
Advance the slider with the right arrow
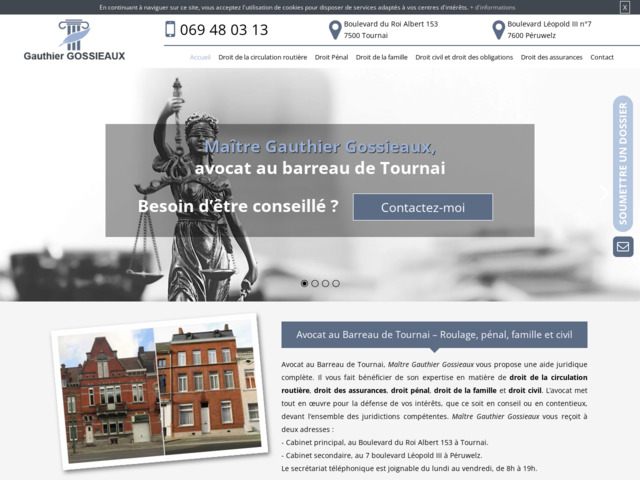[x=604, y=193]
